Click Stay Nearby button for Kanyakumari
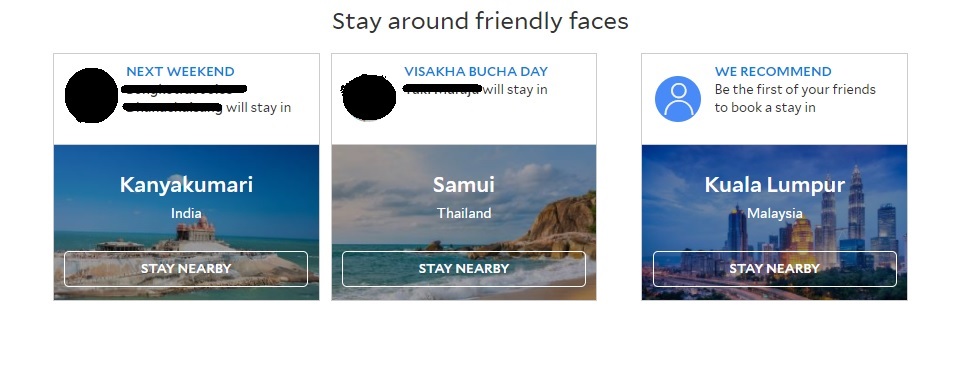 186,269
